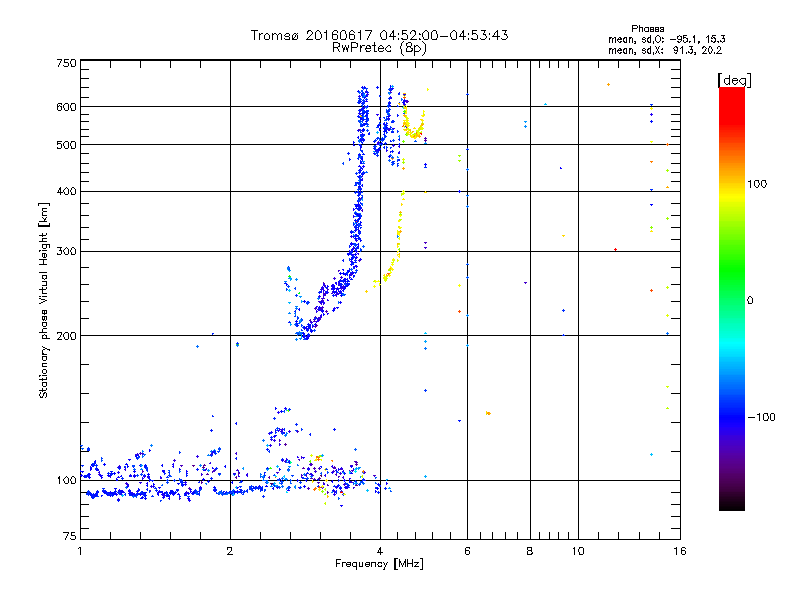Click the subtitle 'RwPretec (8p)'

(x=379, y=48)
